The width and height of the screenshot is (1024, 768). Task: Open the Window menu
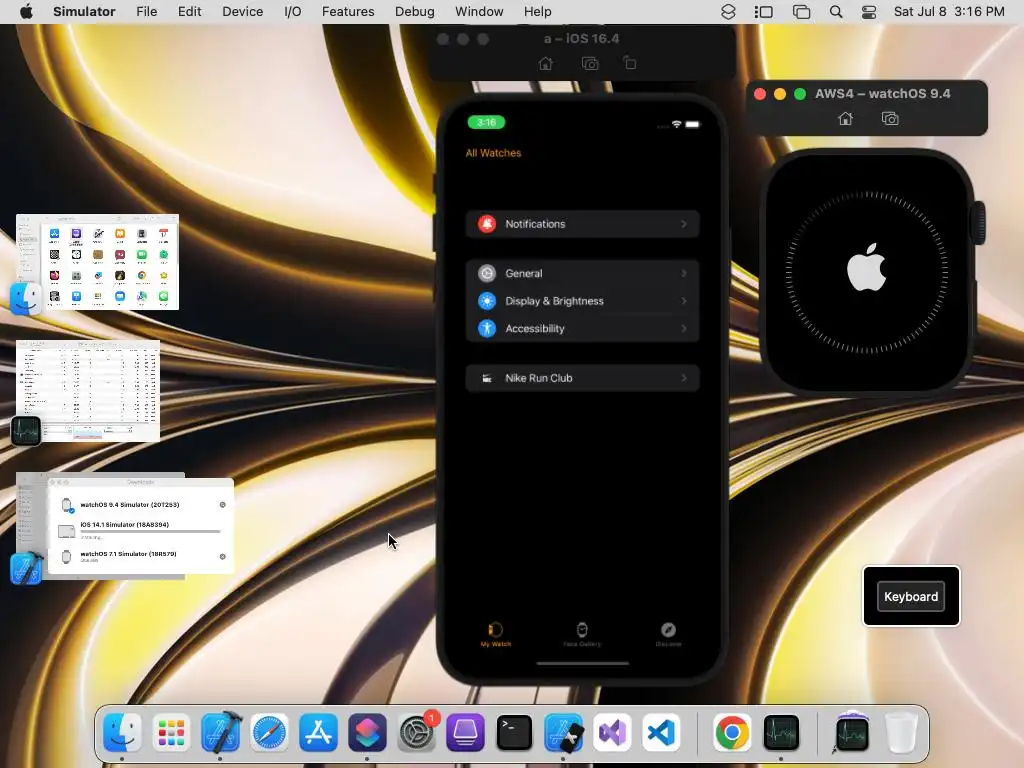[479, 12]
